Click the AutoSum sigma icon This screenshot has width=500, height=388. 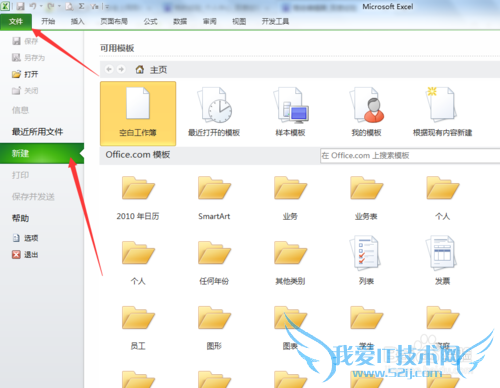click(x=82, y=6)
